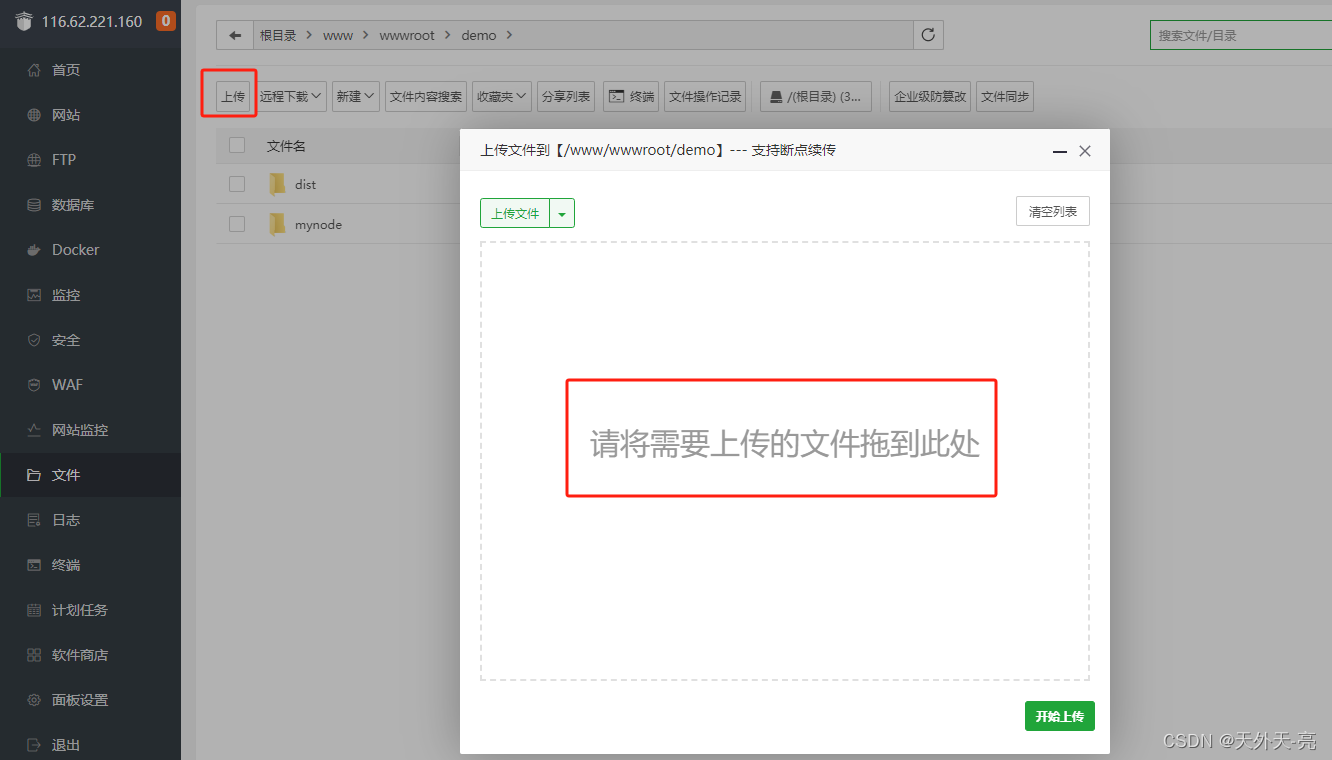Click the 终端 toolbar button
1332x760 pixels.
[x=631, y=96]
